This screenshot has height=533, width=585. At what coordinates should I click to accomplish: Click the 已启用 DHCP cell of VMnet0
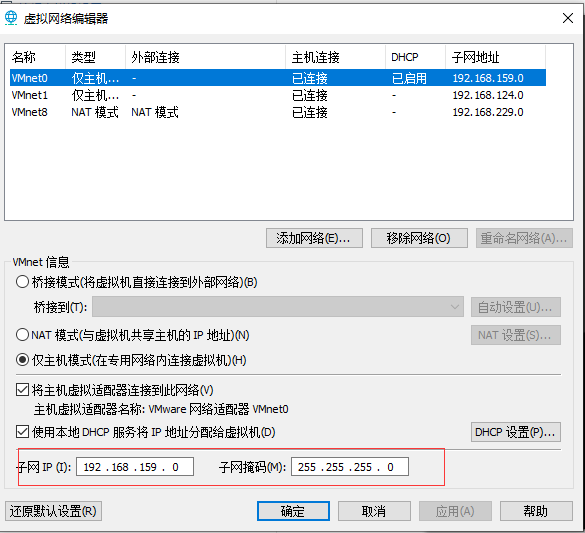[409, 78]
